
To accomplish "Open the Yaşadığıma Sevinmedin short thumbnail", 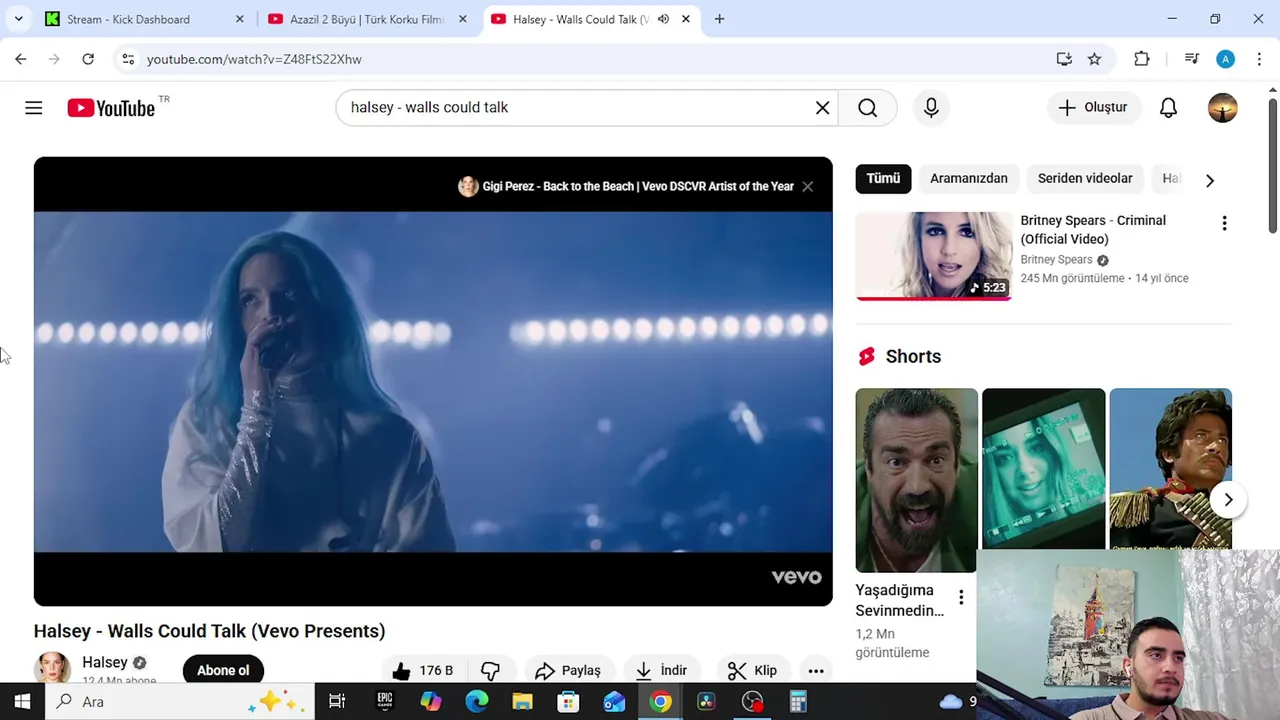I will (x=916, y=480).
